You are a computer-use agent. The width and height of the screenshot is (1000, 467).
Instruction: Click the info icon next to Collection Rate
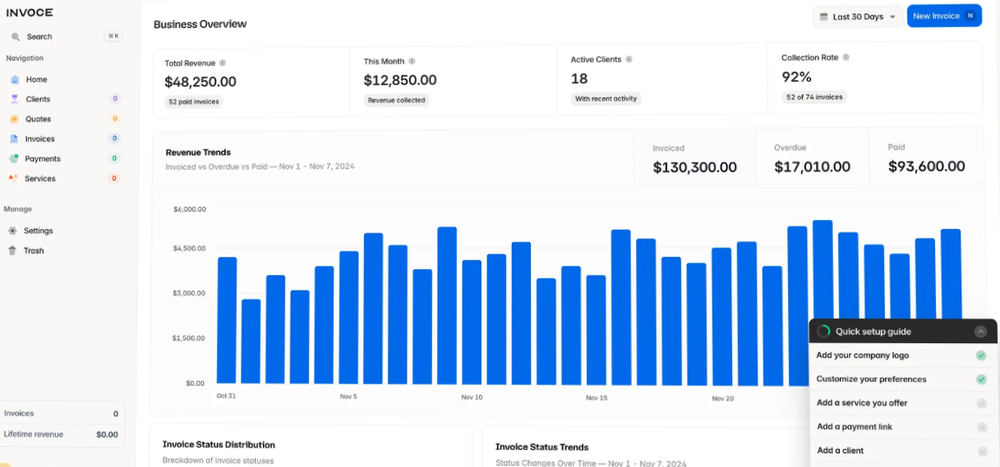(x=846, y=57)
